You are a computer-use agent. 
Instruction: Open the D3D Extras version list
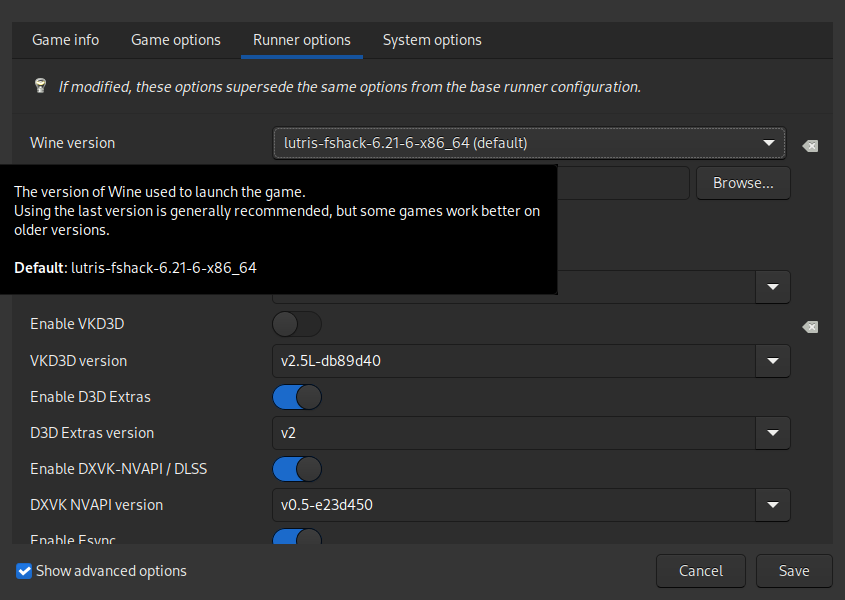point(530,433)
